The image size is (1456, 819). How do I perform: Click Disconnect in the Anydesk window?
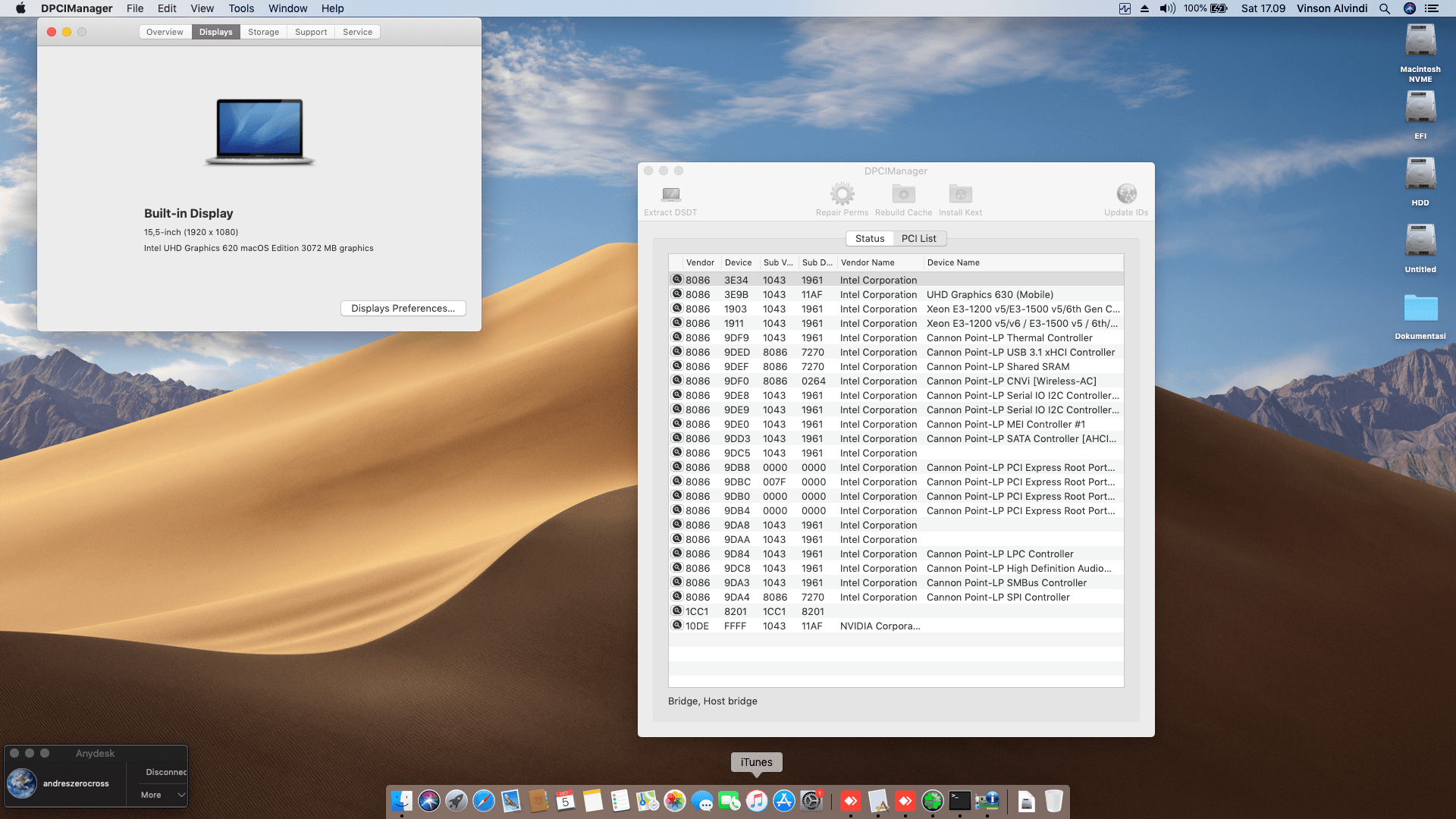[166, 772]
